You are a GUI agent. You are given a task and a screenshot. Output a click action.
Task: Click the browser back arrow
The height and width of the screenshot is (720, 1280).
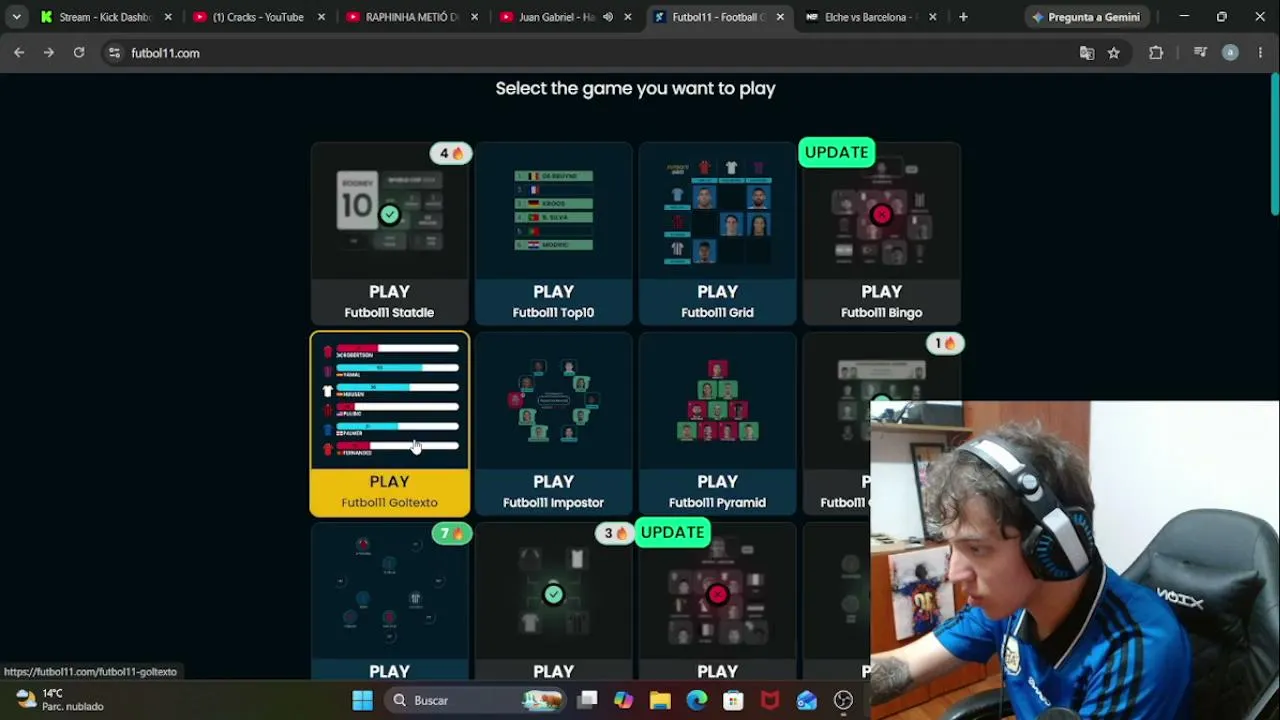19,53
